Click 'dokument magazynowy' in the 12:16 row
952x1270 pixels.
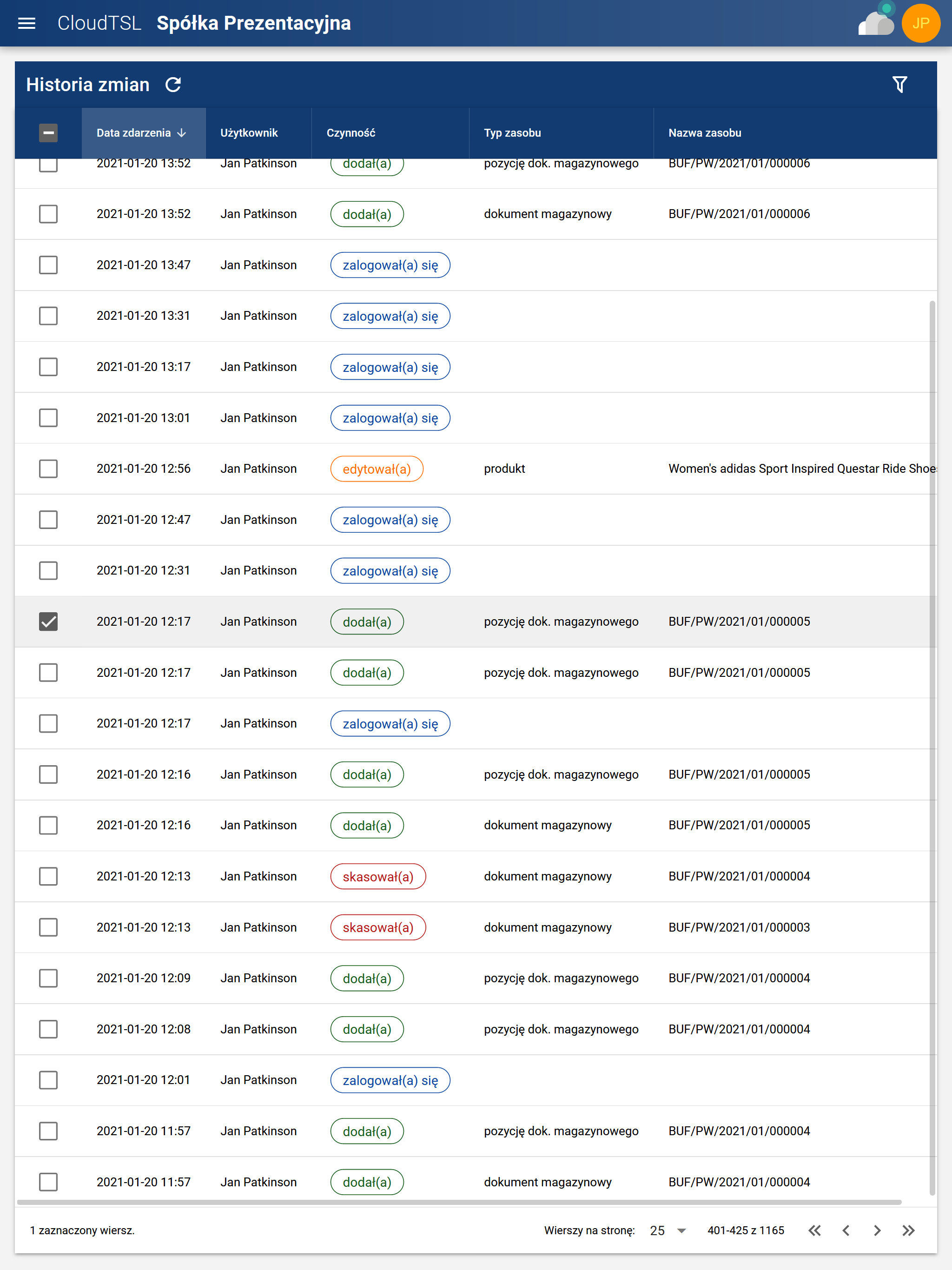[548, 826]
